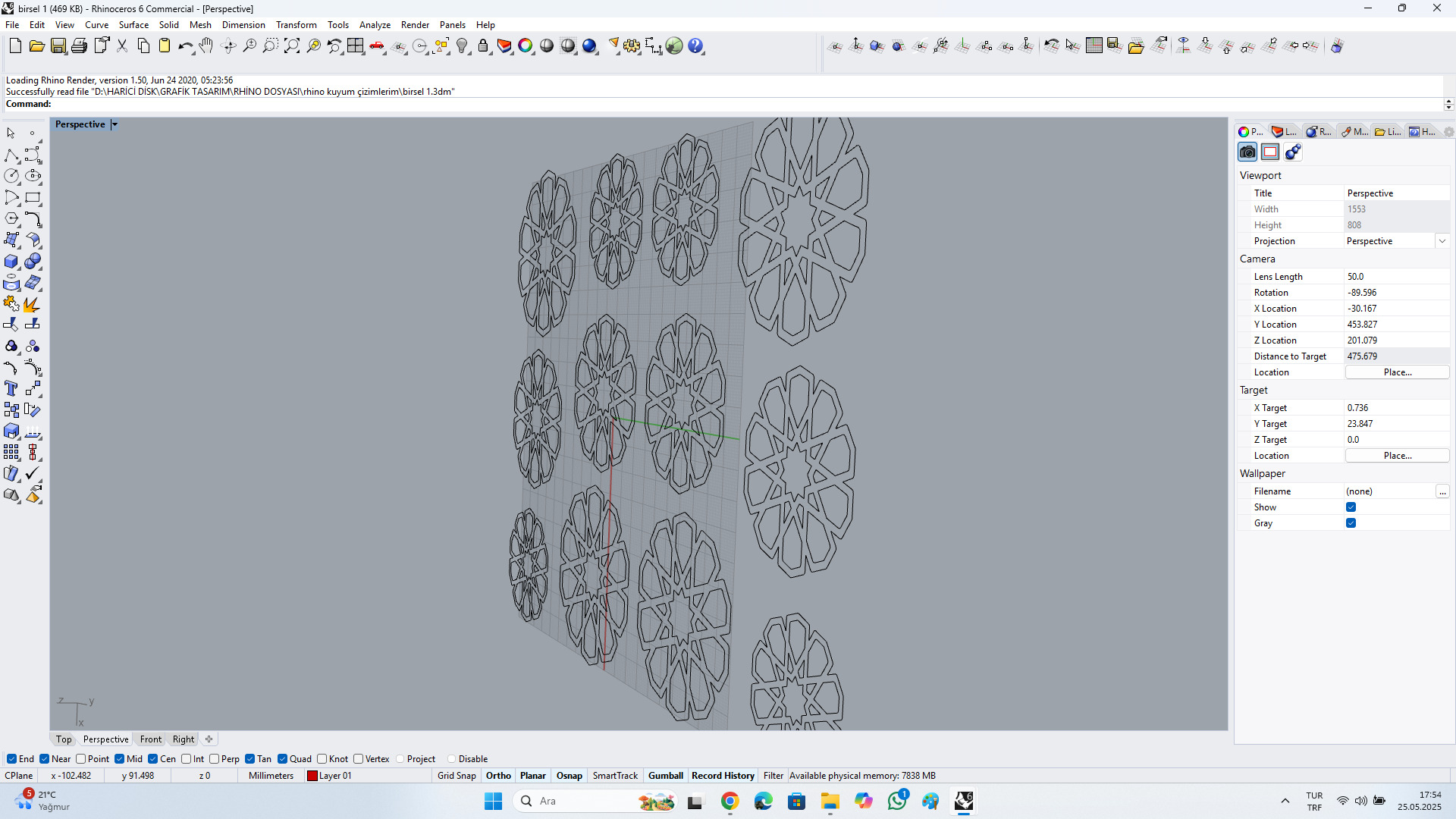Open WhatsApp from the taskbar
The height and width of the screenshot is (819, 1456).
click(897, 801)
